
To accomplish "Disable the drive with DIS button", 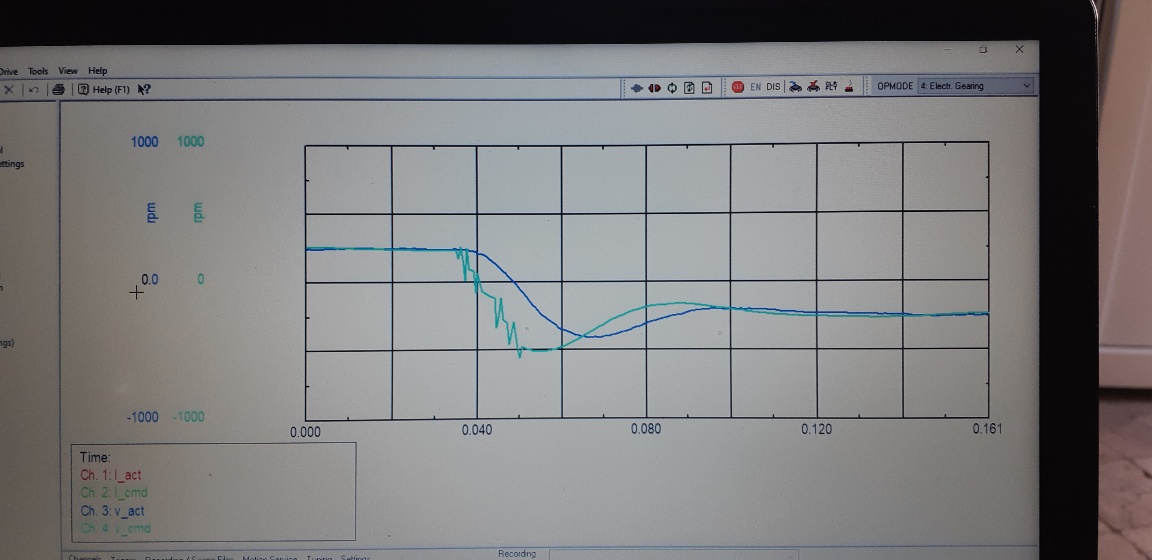I will (773, 87).
